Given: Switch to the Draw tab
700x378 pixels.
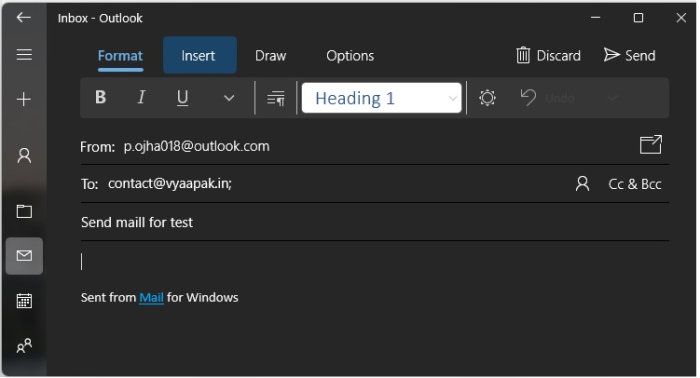Looking at the screenshot, I should pyautogui.click(x=271, y=56).
